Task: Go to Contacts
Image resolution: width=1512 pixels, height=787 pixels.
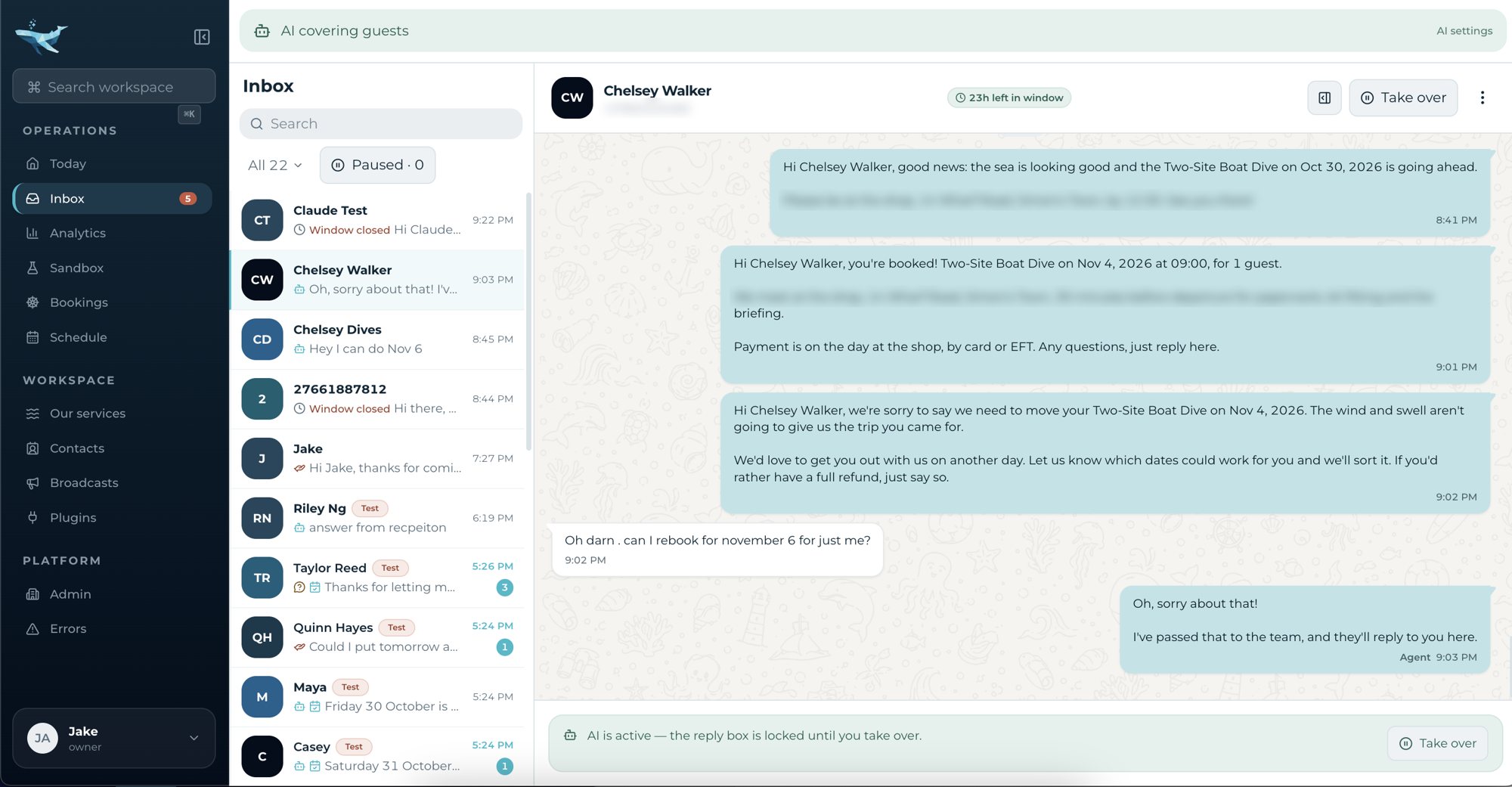Action: coord(112,448)
